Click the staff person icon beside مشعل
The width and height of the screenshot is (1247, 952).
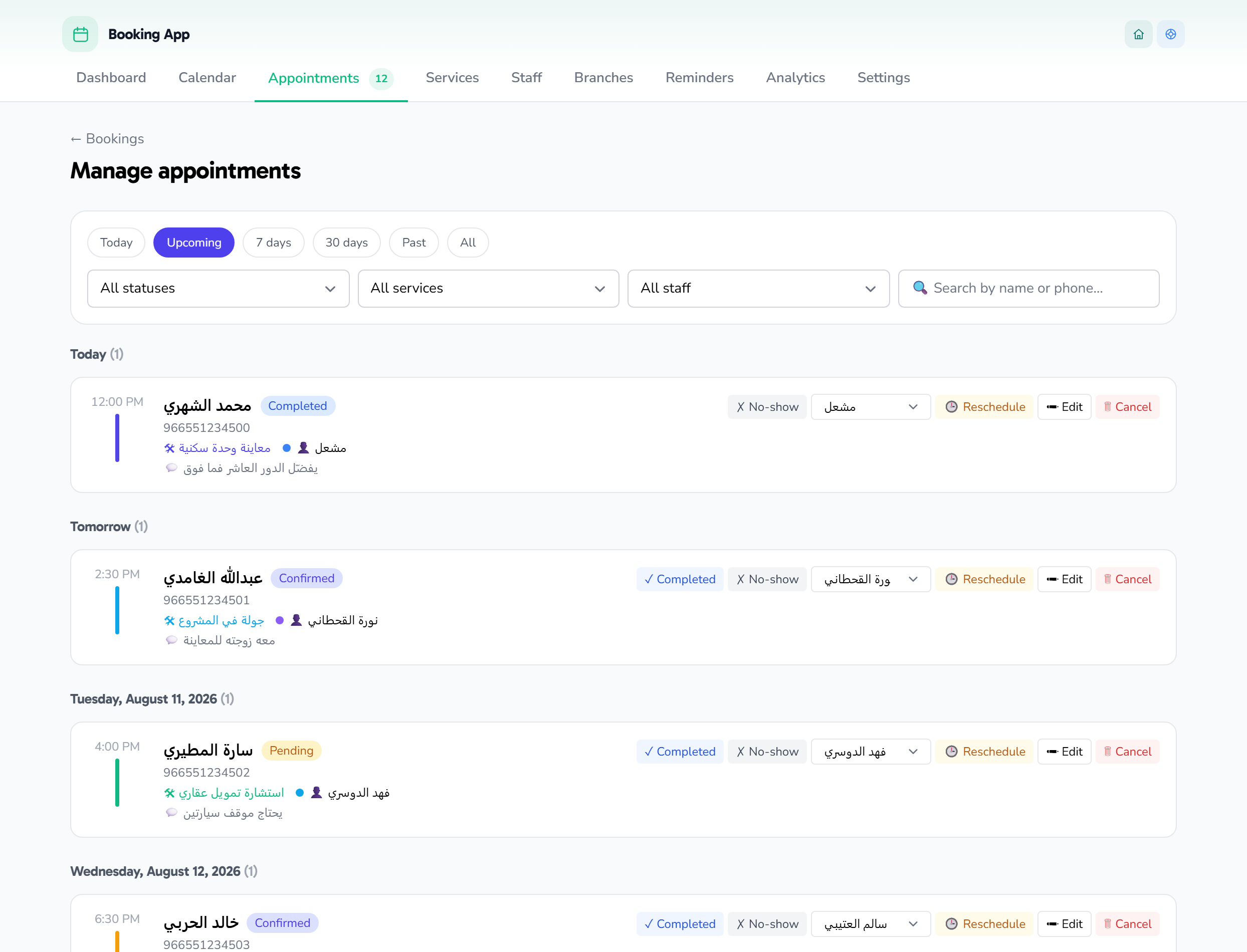pyautogui.click(x=303, y=447)
